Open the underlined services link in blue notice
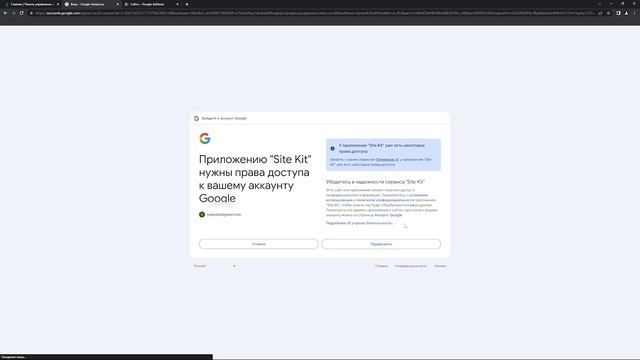Viewport: 640px width, 360px height. [x=387, y=160]
